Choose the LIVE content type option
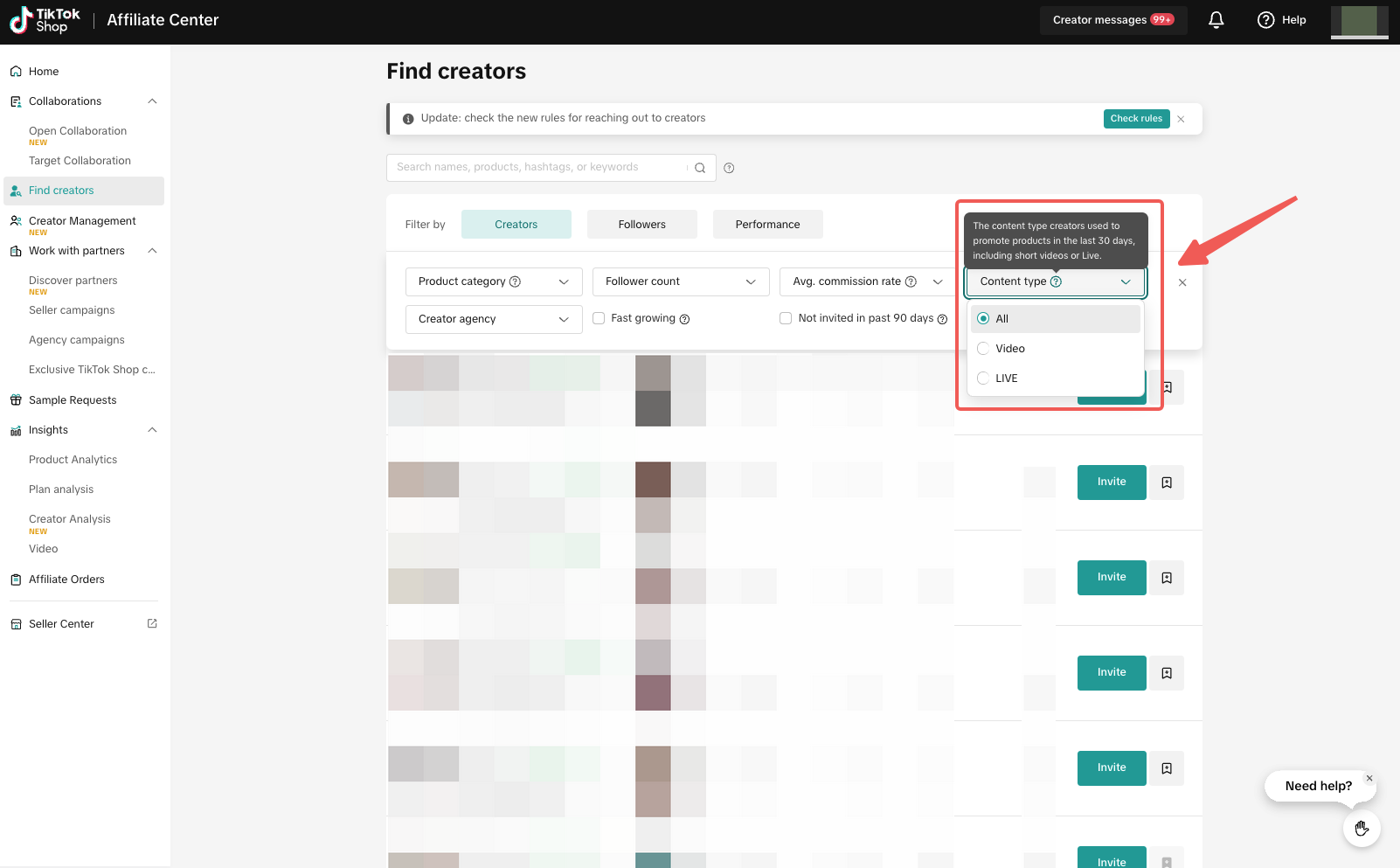Screen dimensions: 1400x868 click(x=984, y=378)
